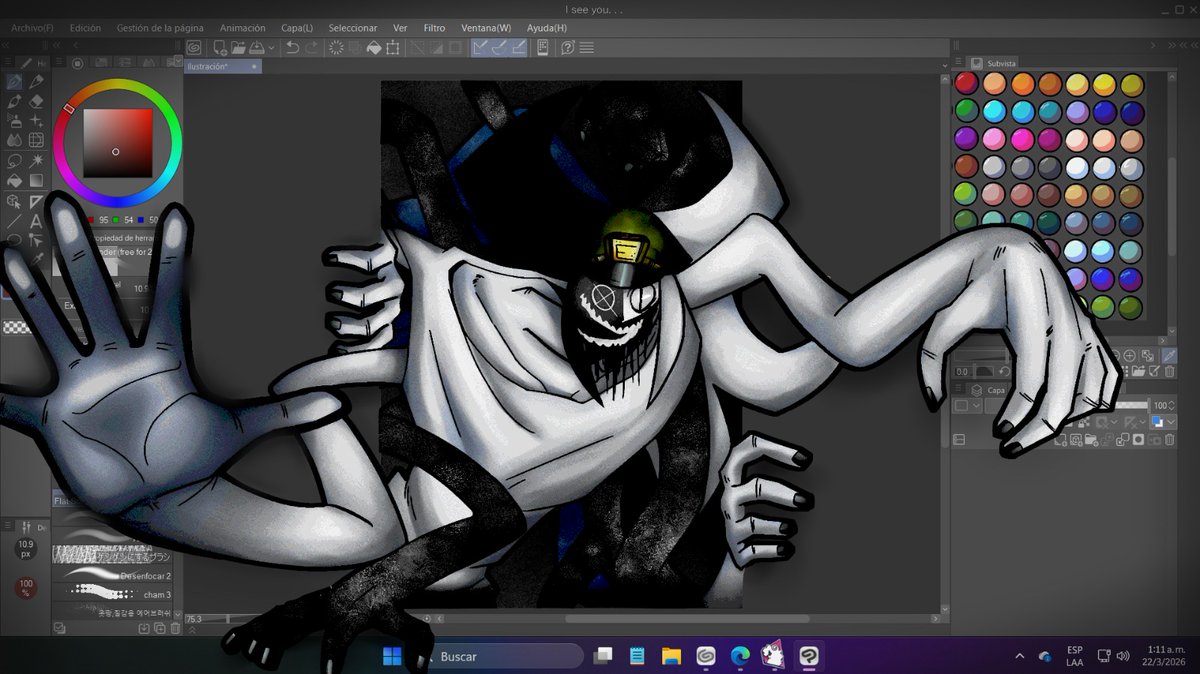Open the Gestión de la página menu
Image resolution: width=1200 pixels, height=674 pixels.
click(x=162, y=28)
